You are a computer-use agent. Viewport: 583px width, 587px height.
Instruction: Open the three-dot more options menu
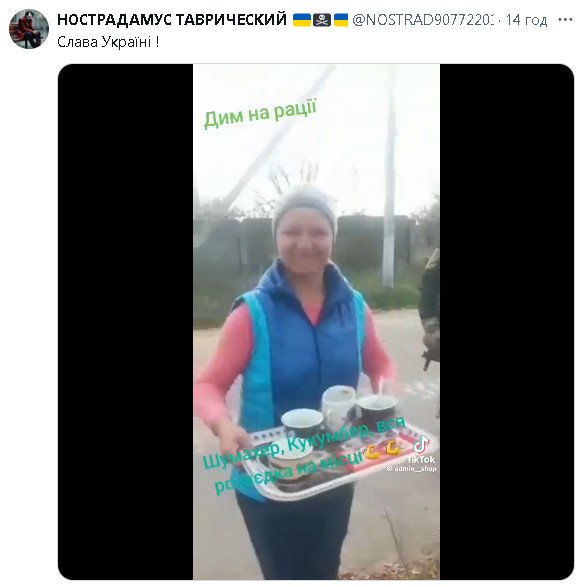[565, 20]
